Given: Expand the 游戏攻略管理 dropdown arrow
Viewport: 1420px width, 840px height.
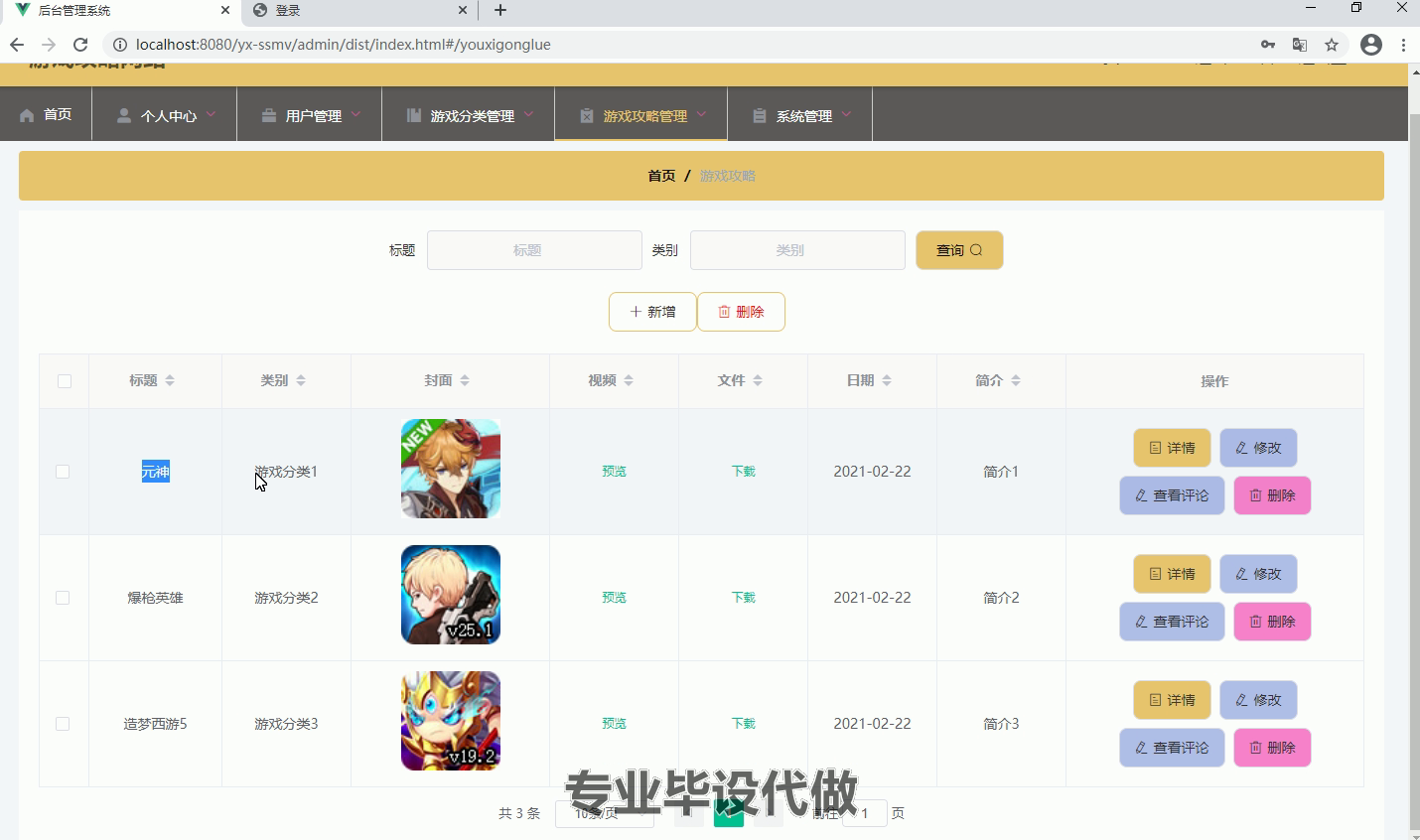Looking at the screenshot, I should tap(701, 114).
